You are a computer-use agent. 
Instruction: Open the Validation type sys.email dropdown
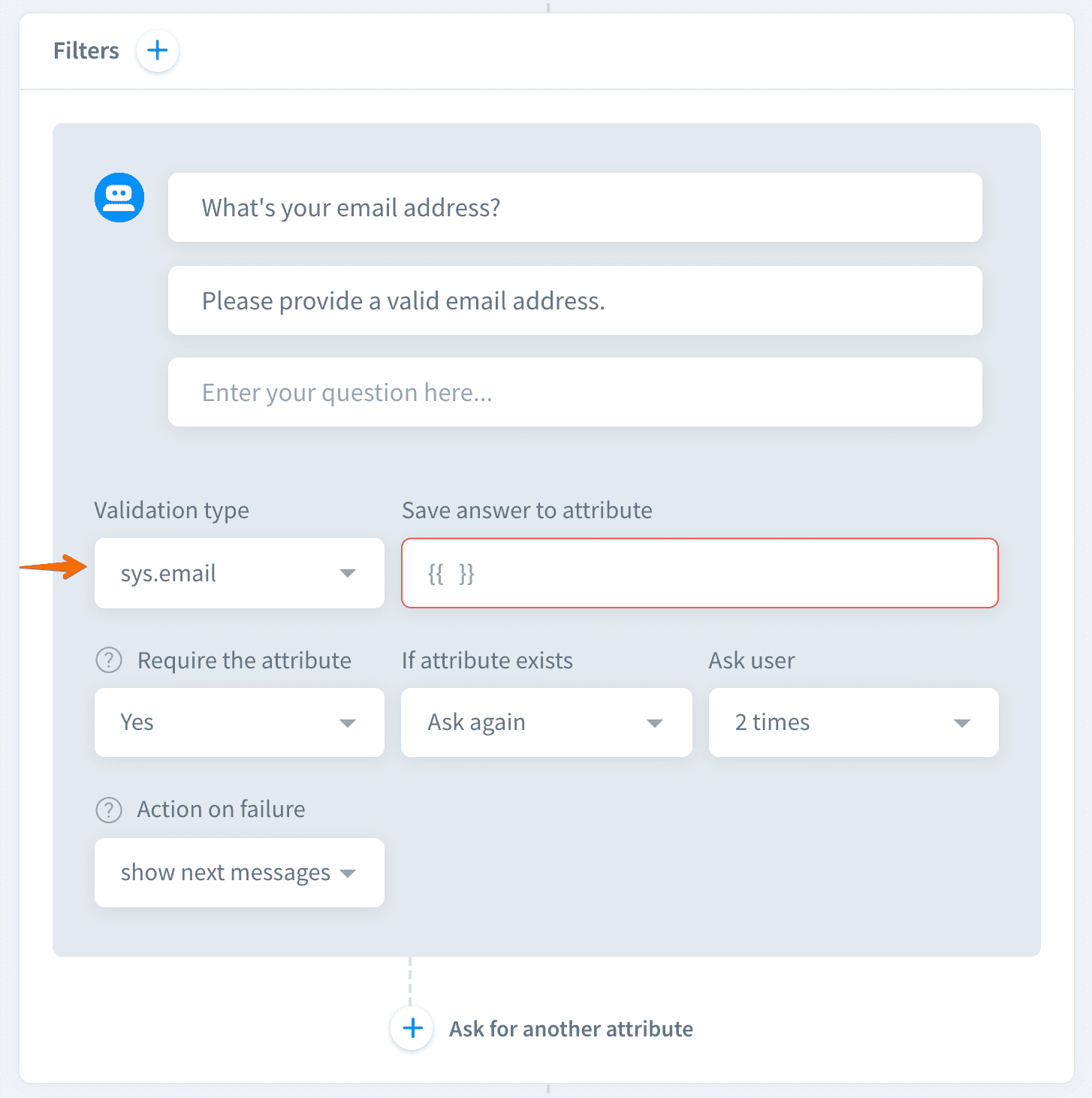[x=239, y=574]
